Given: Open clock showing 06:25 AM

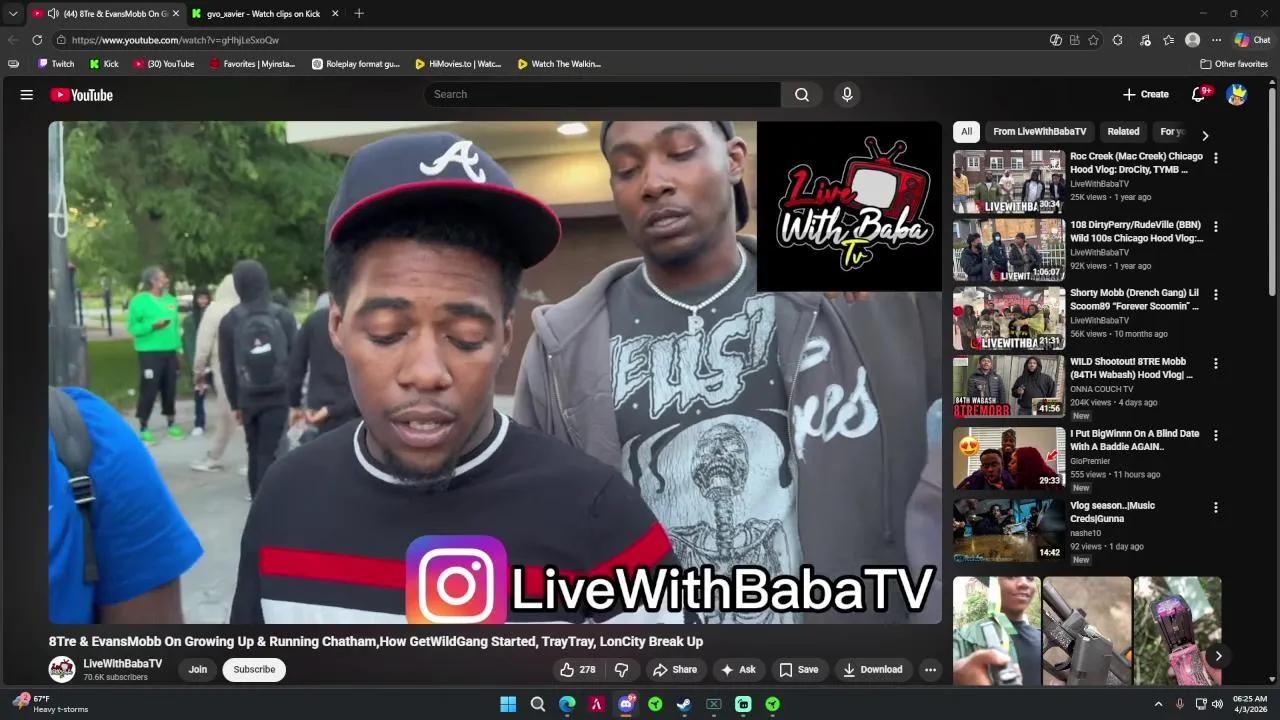Looking at the screenshot, I should pos(1250,704).
